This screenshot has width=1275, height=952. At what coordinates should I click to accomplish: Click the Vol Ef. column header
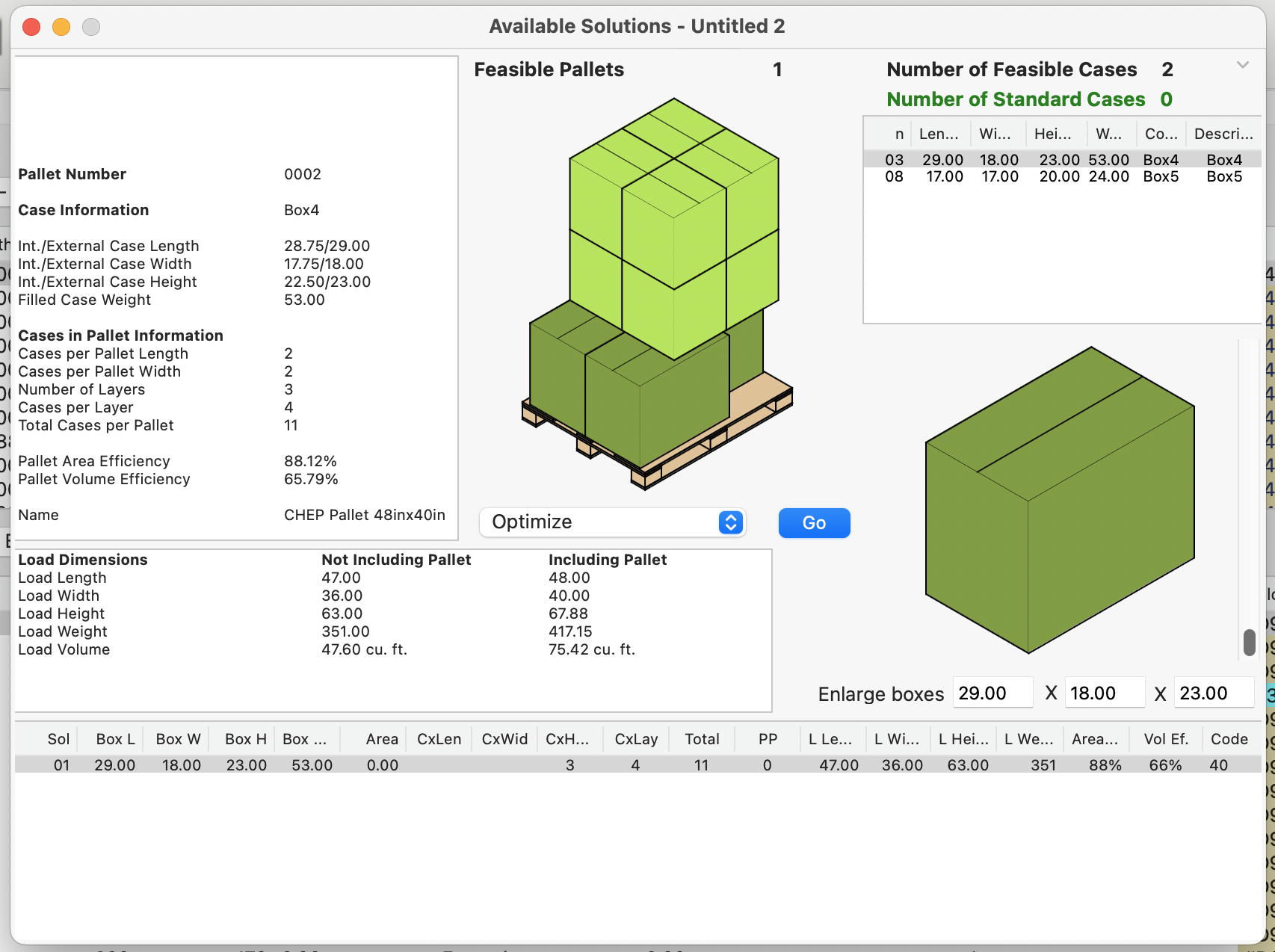pyautogui.click(x=1166, y=739)
